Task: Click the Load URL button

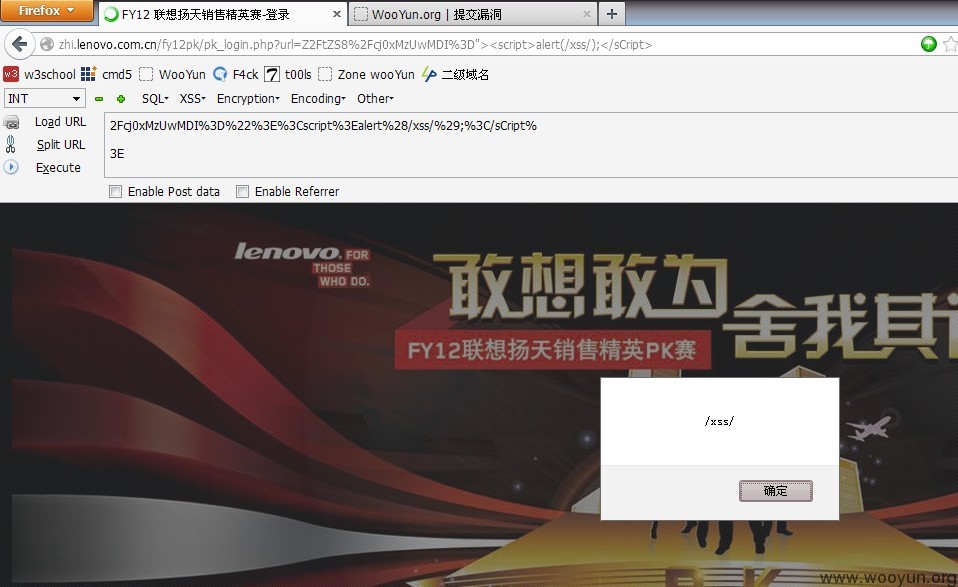Action: click(60, 122)
